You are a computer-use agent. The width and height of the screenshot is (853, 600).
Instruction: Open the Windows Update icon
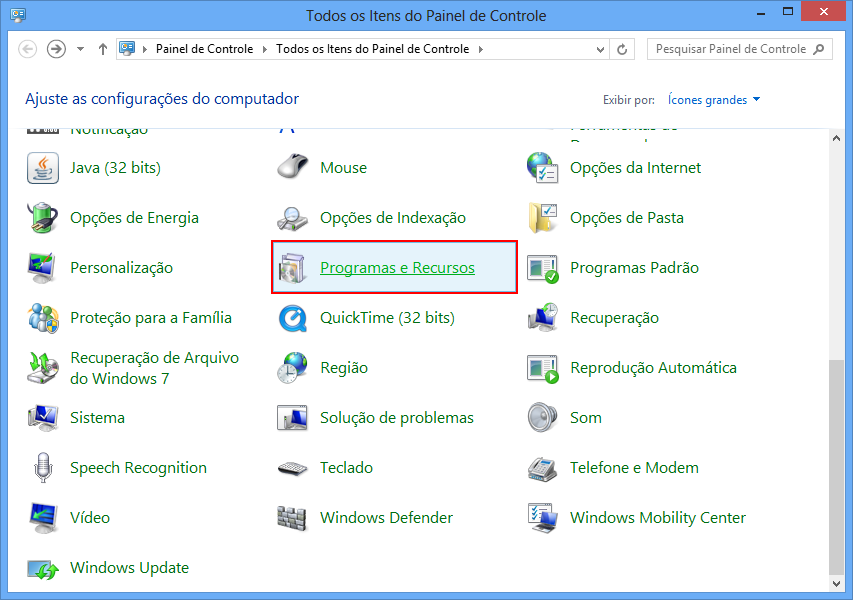point(43,569)
